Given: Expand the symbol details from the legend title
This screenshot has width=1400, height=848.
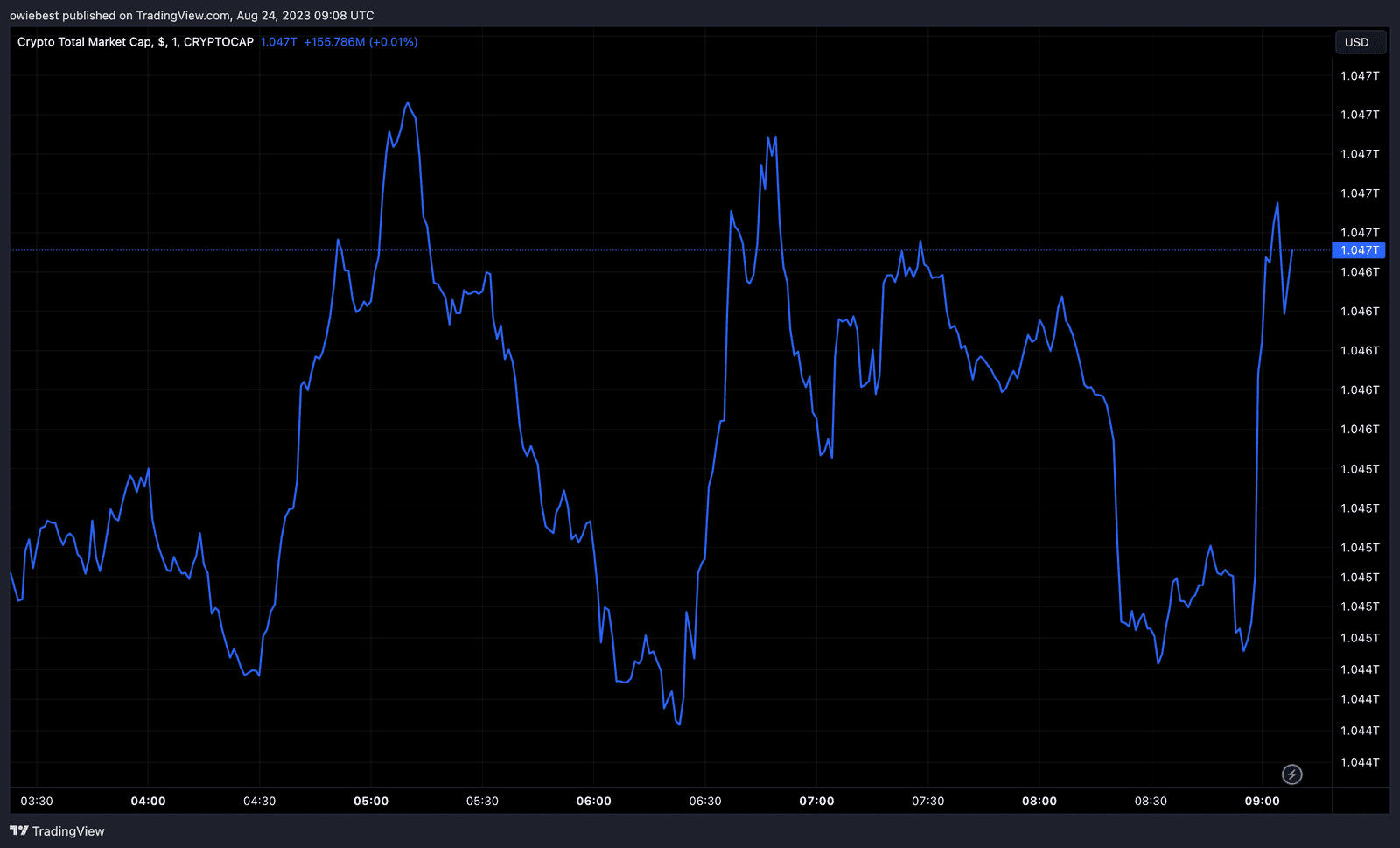Looking at the screenshot, I should pyautogui.click(x=87, y=41).
